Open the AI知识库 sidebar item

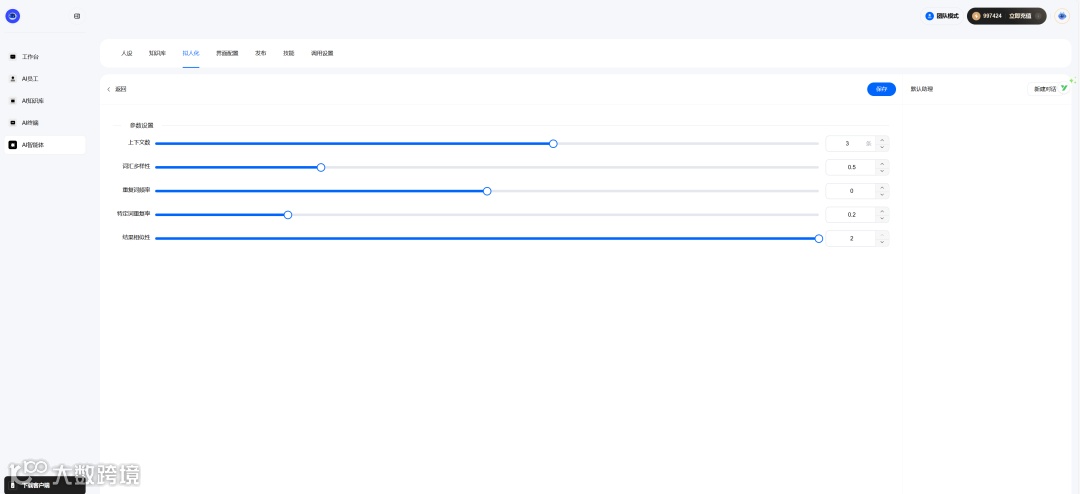33,101
